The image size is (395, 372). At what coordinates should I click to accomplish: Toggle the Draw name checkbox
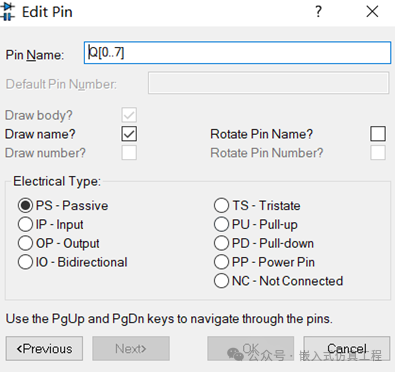(x=129, y=134)
